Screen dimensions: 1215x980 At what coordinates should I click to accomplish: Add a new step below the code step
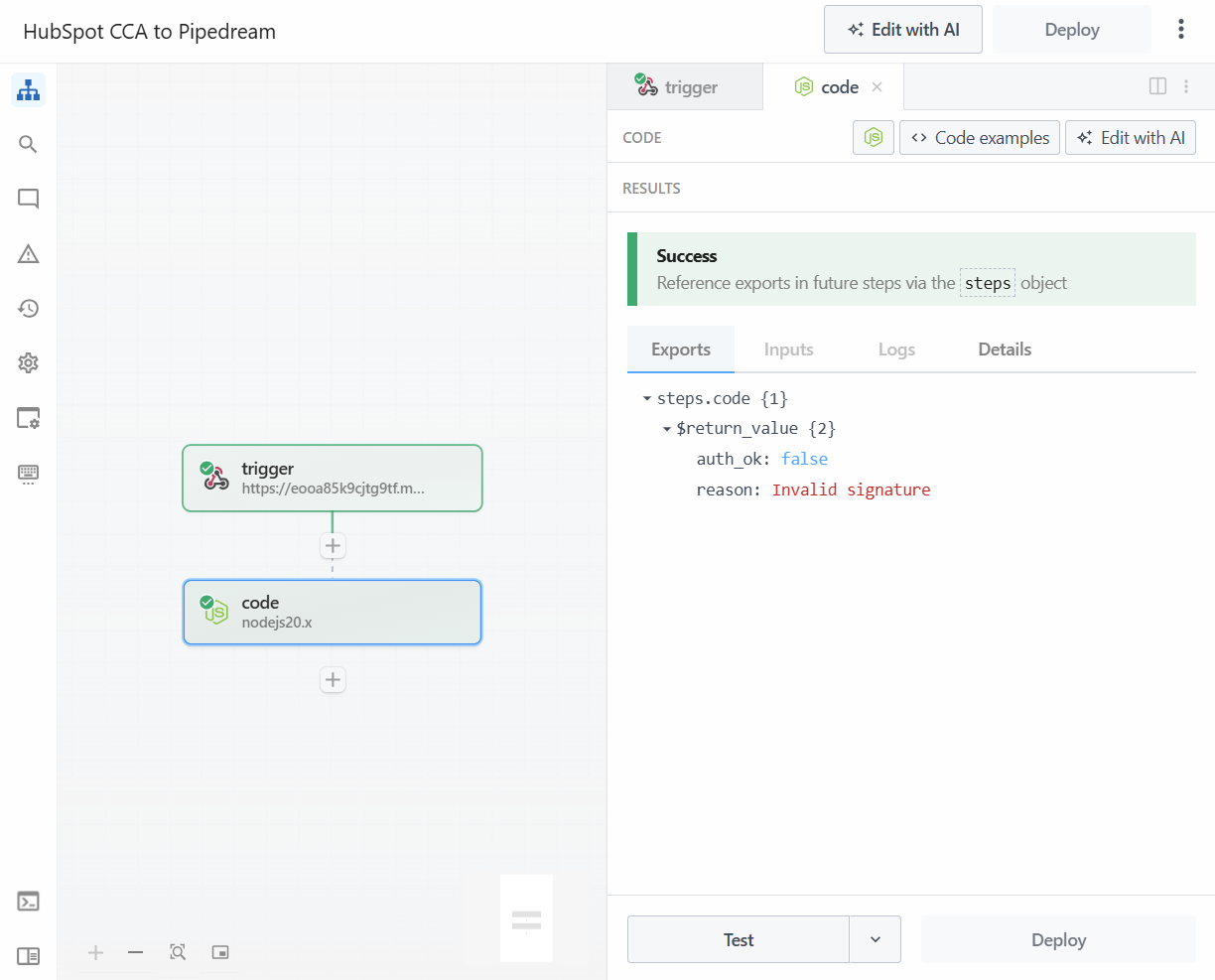[x=332, y=679]
